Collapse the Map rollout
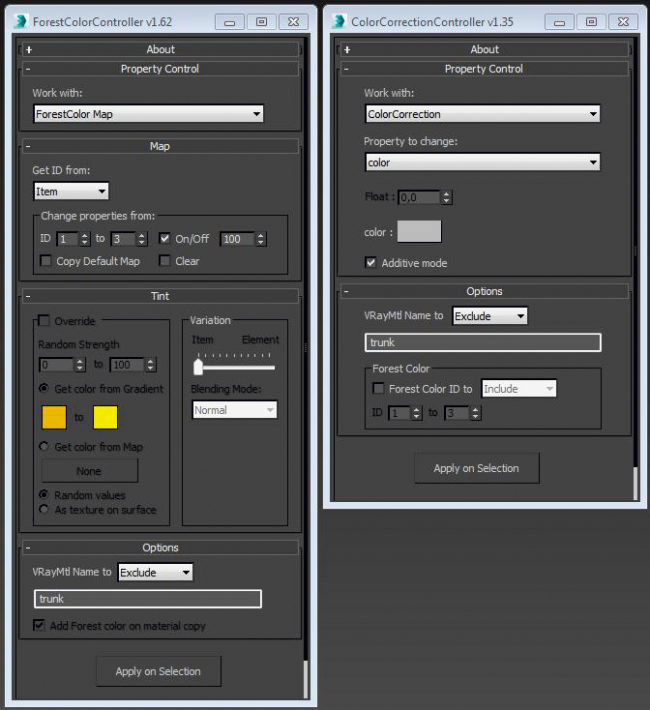650x710 pixels. click(160, 146)
